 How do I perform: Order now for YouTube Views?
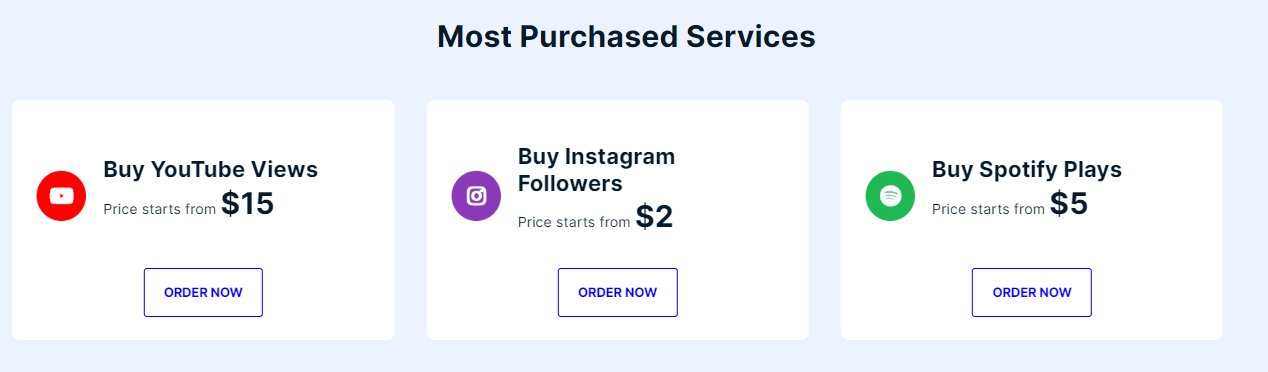tap(203, 292)
